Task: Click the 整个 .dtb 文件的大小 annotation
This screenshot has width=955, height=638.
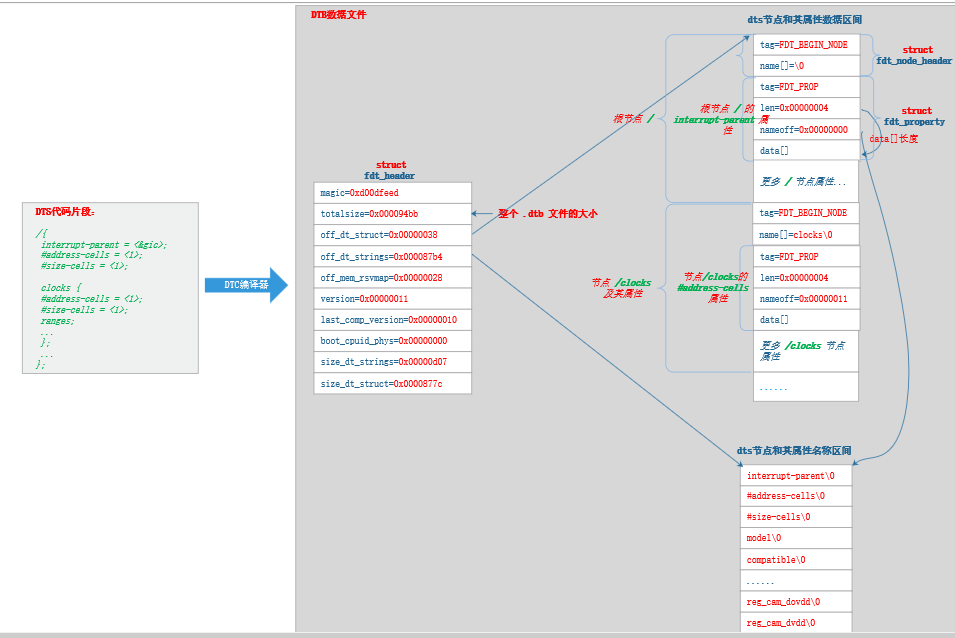Action: coord(548,214)
